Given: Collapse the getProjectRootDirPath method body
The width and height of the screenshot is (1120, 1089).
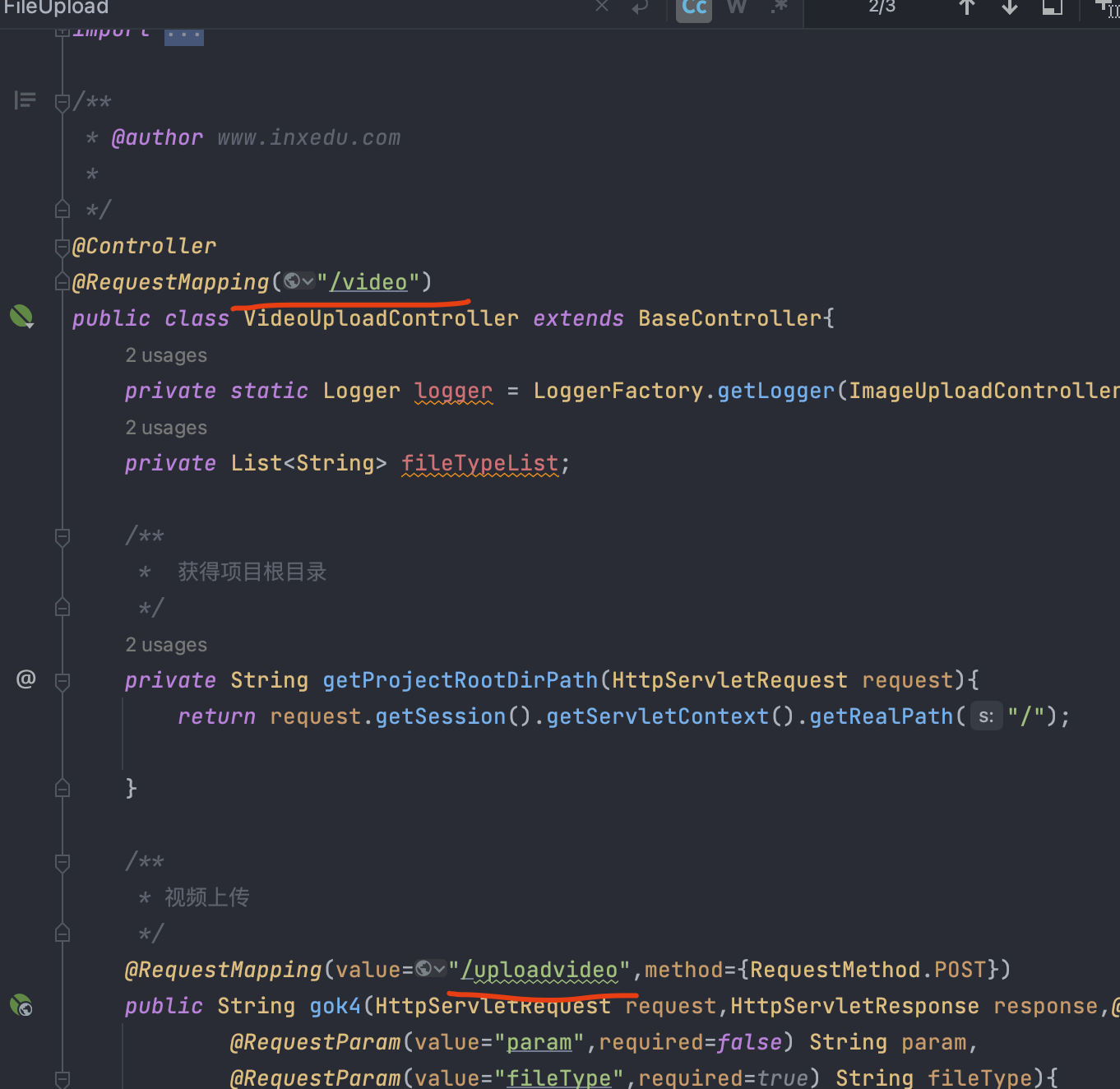Looking at the screenshot, I should [62, 680].
